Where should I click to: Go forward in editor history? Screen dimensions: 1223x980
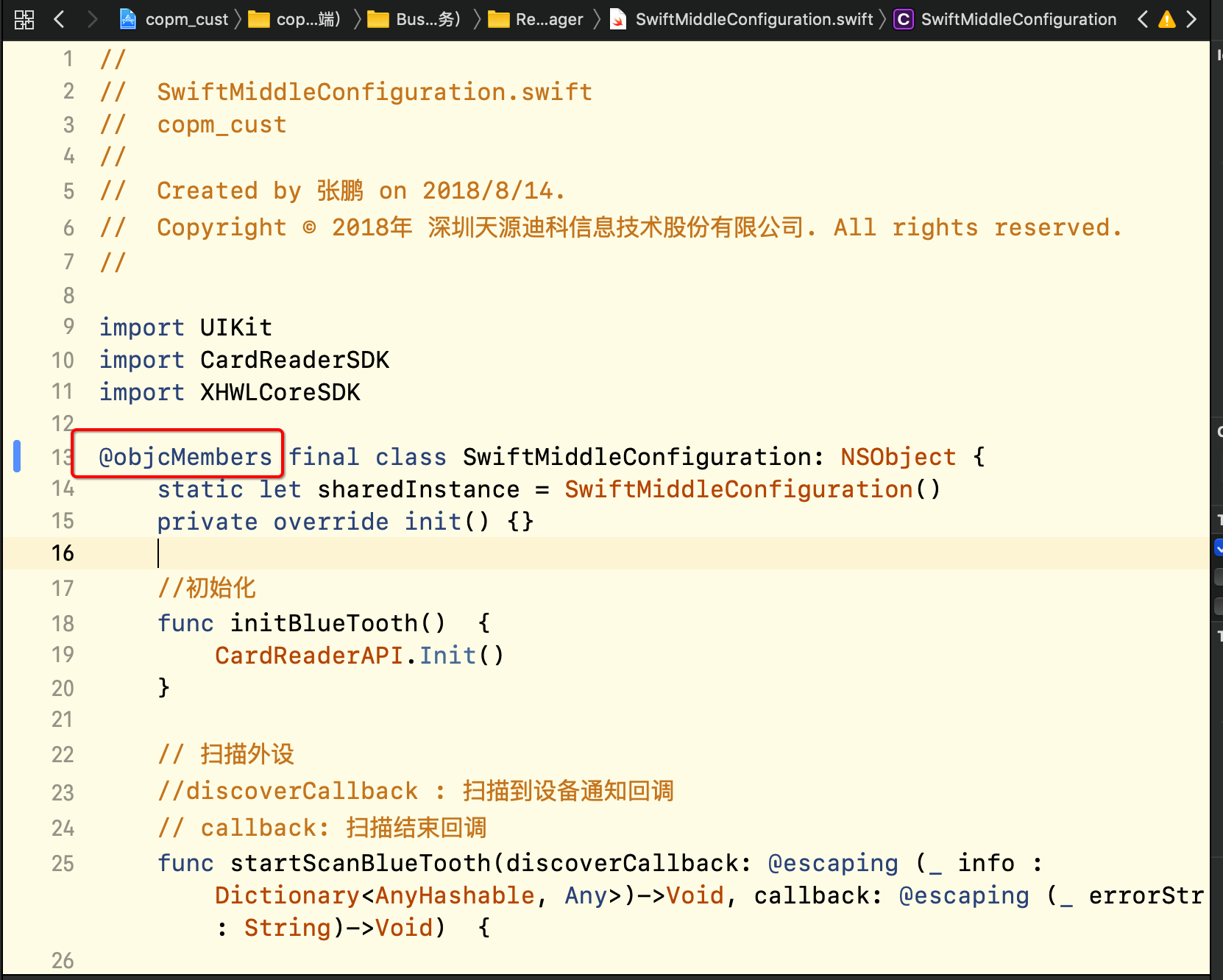tap(92, 19)
